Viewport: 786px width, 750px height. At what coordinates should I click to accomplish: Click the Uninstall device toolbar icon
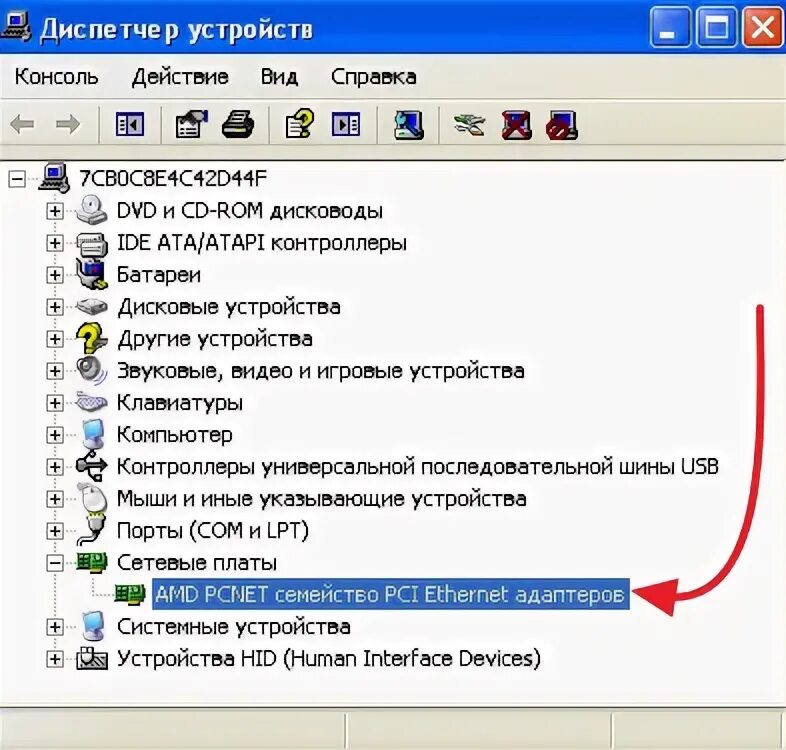pyautogui.click(x=516, y=125)
